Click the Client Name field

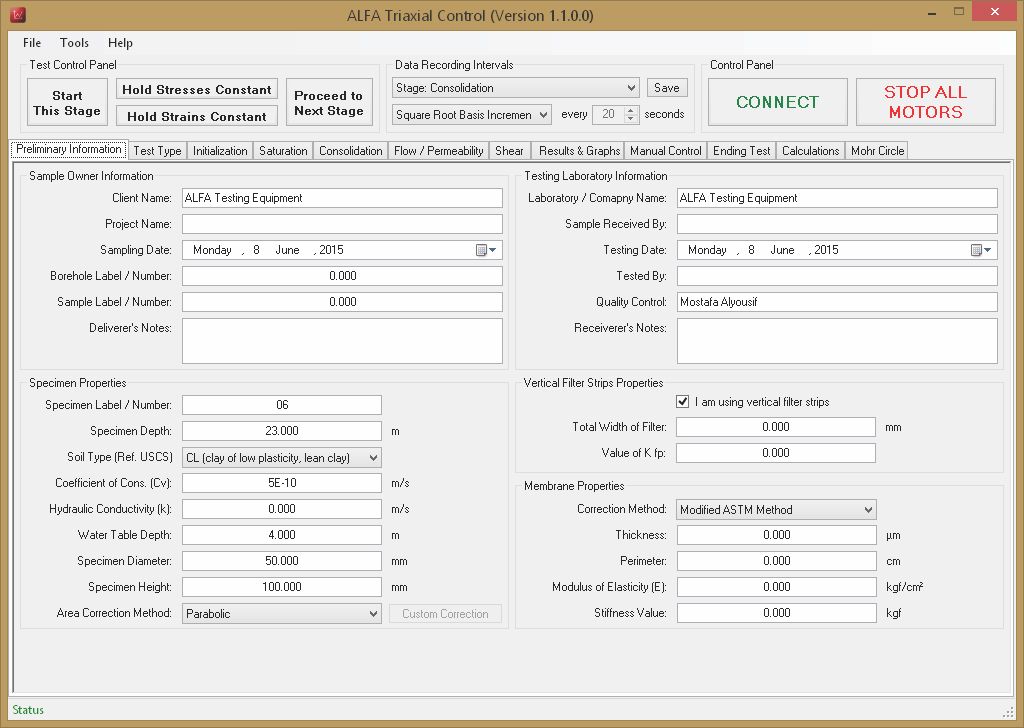click(342, 198)
